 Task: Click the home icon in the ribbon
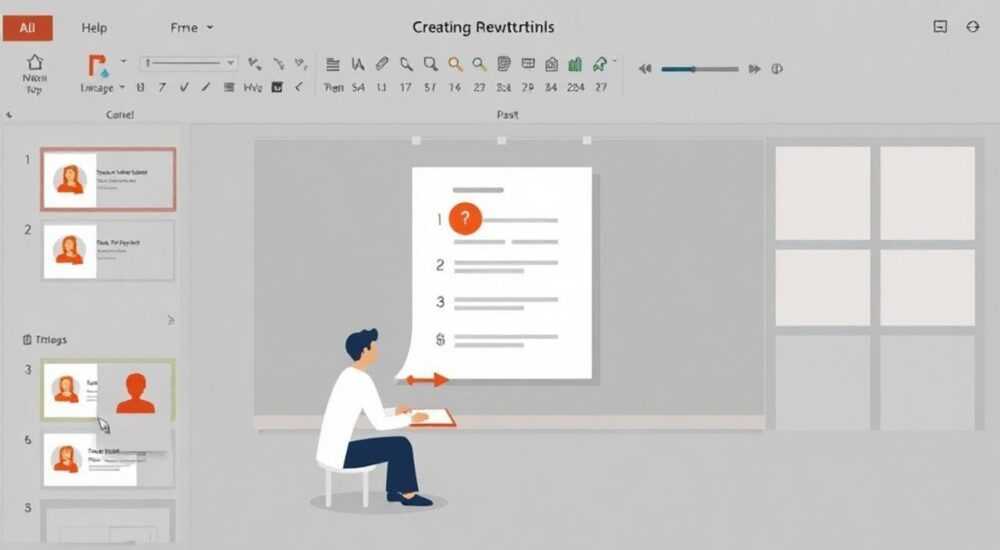pyautogui.click(x=34, y=62)
